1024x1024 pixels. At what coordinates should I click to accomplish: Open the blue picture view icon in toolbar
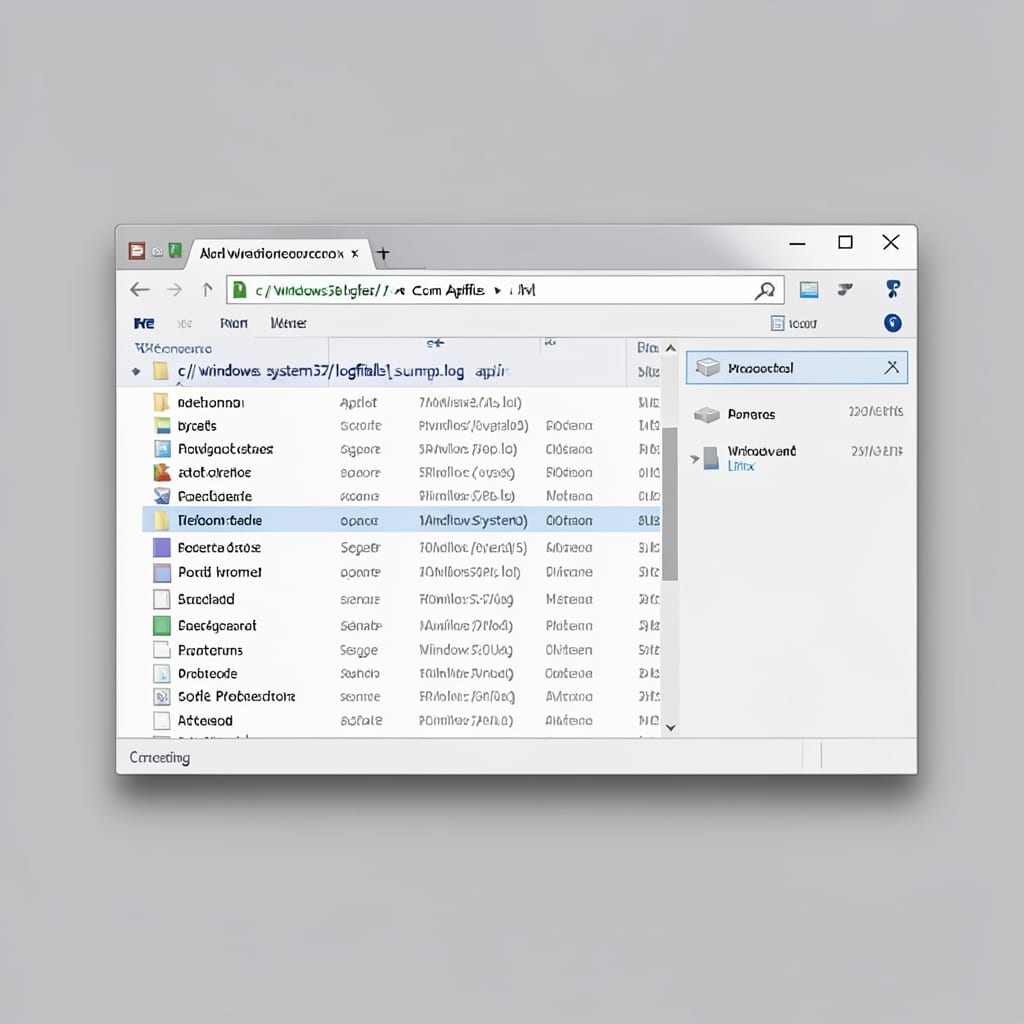(x=808, y=290)
